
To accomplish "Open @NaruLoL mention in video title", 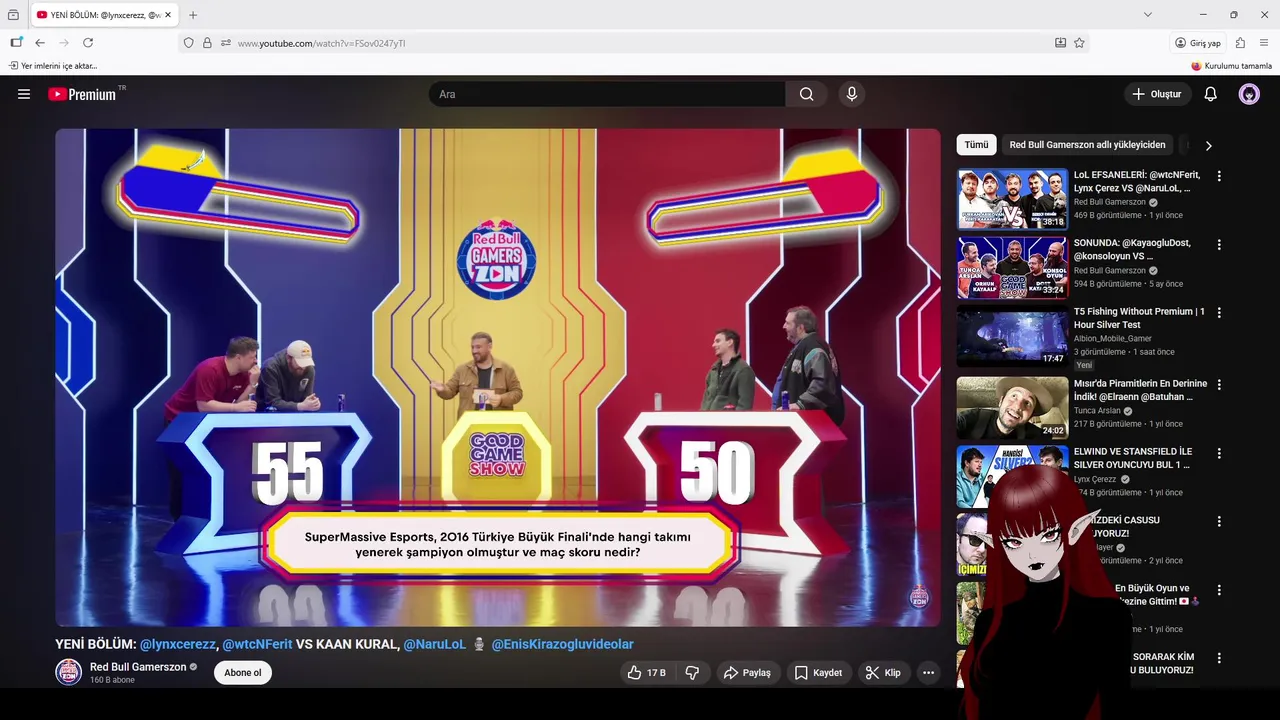I will point(435,644).
